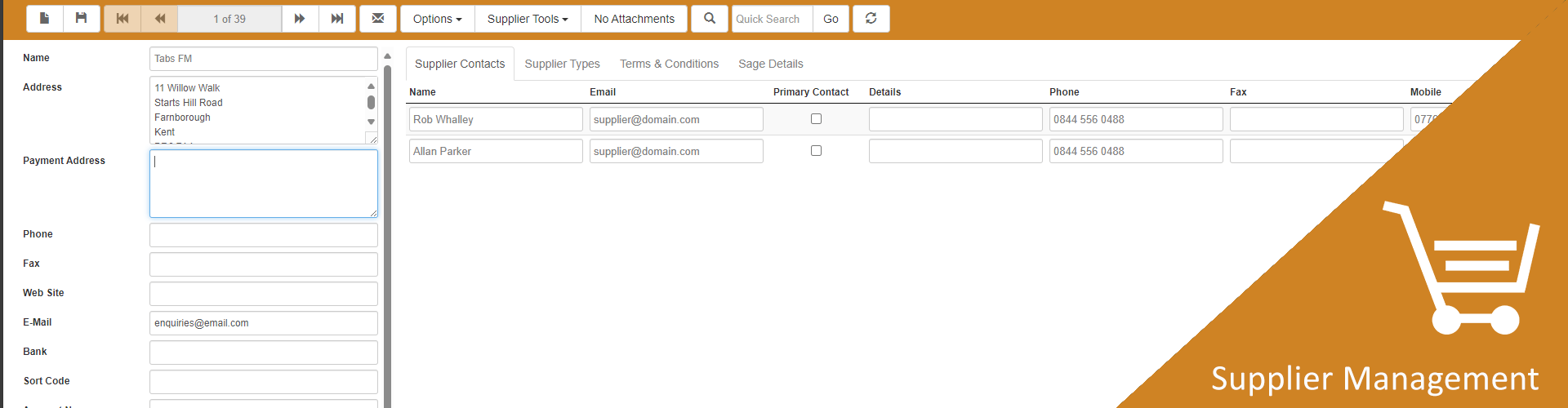
Task: Jump to the last record
Action: click(337, 19)
